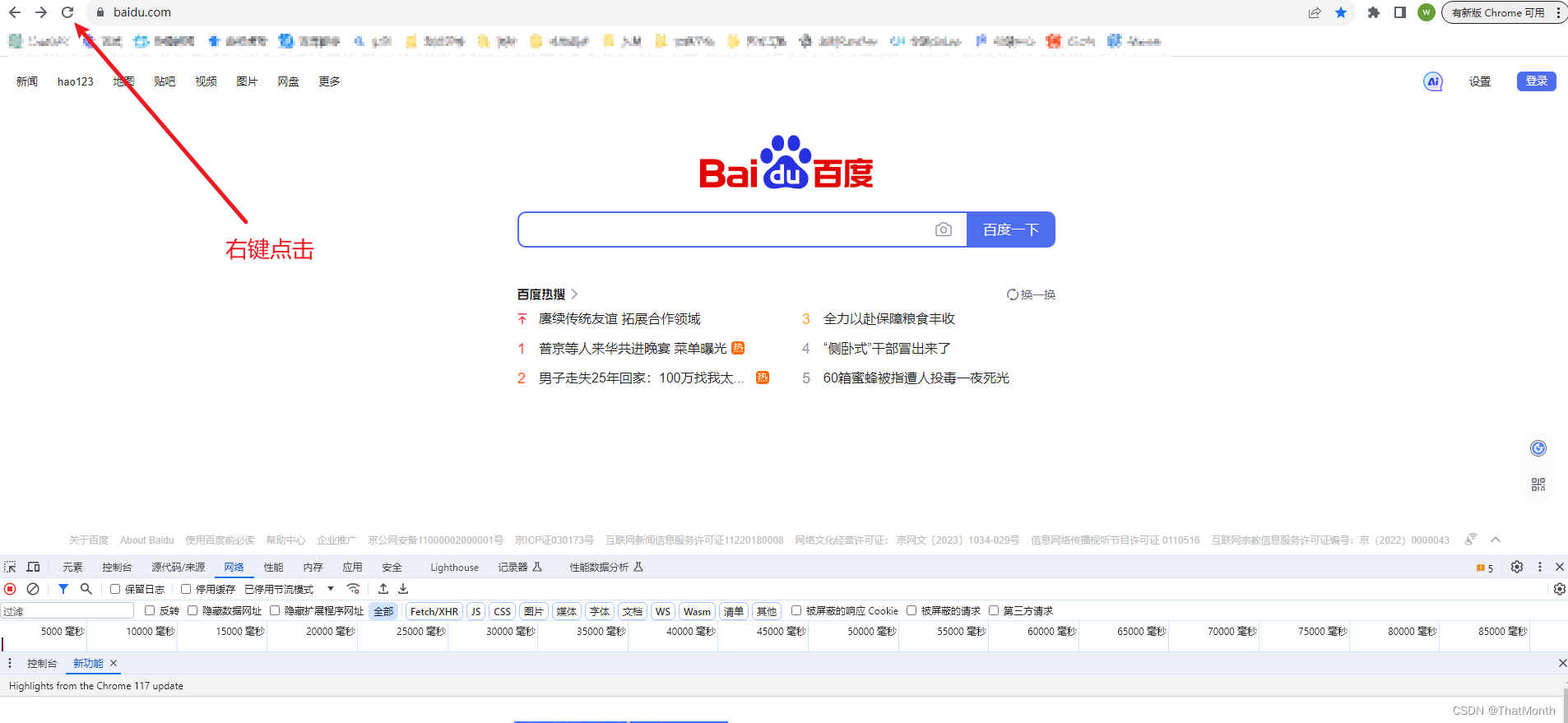Check 隐藏数据网址 checkbox
Viewport: 1568px width, 723px height.
[193, 610]
